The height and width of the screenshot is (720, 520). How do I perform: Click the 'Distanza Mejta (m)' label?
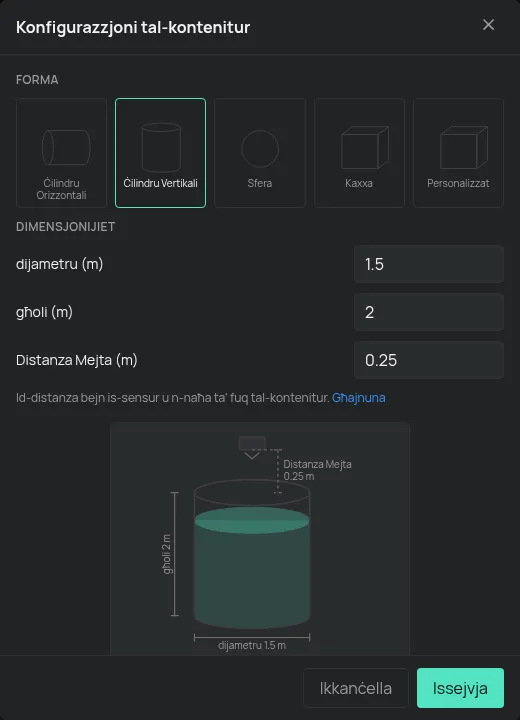pyautogui.click(x=77, y=360)
